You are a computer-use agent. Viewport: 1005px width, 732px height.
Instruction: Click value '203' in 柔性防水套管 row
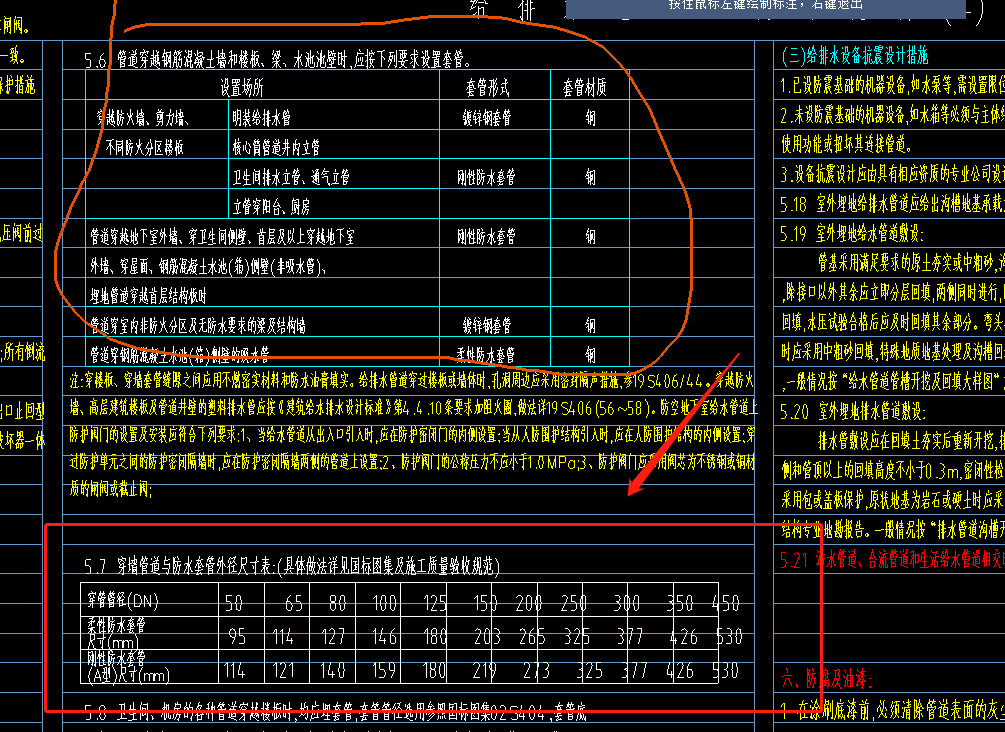[487, 636]
